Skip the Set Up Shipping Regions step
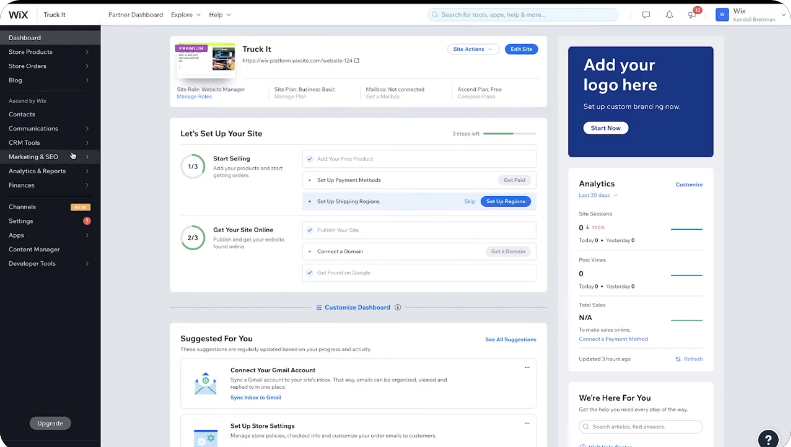Viewport: 791px width, 447px height. coord(469,201)
